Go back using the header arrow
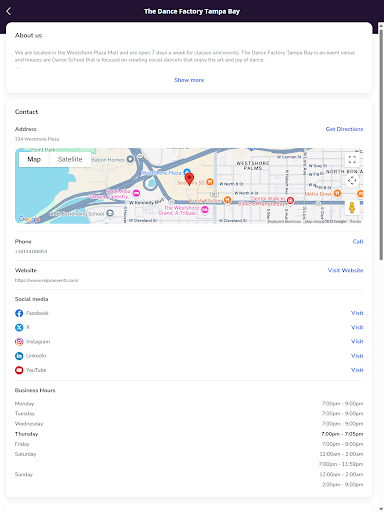Image resolution: width=384 pixels, height=512 pixels. 9,11
